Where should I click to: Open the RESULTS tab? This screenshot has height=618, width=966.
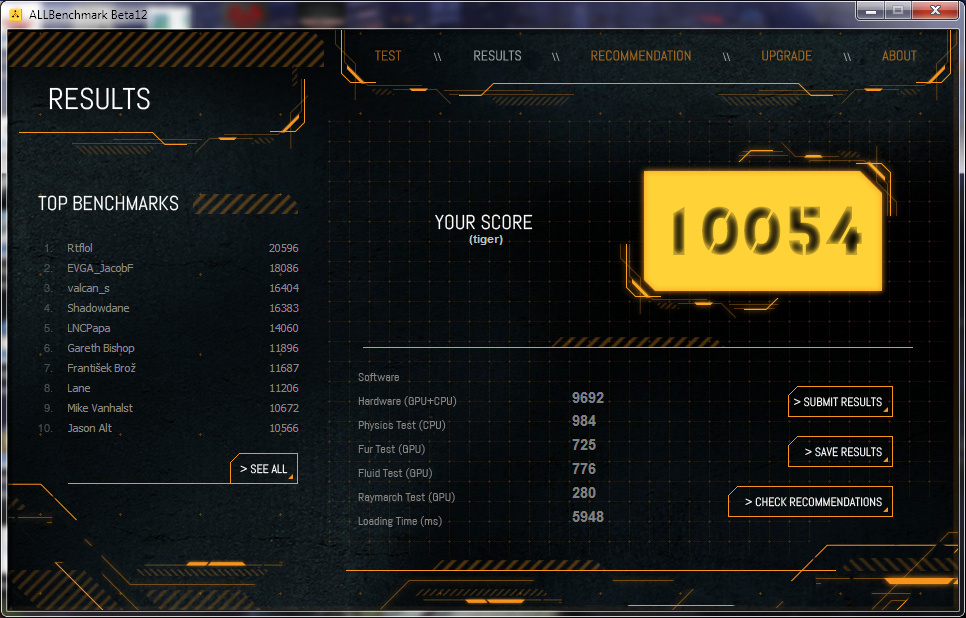tap(497, 56)
